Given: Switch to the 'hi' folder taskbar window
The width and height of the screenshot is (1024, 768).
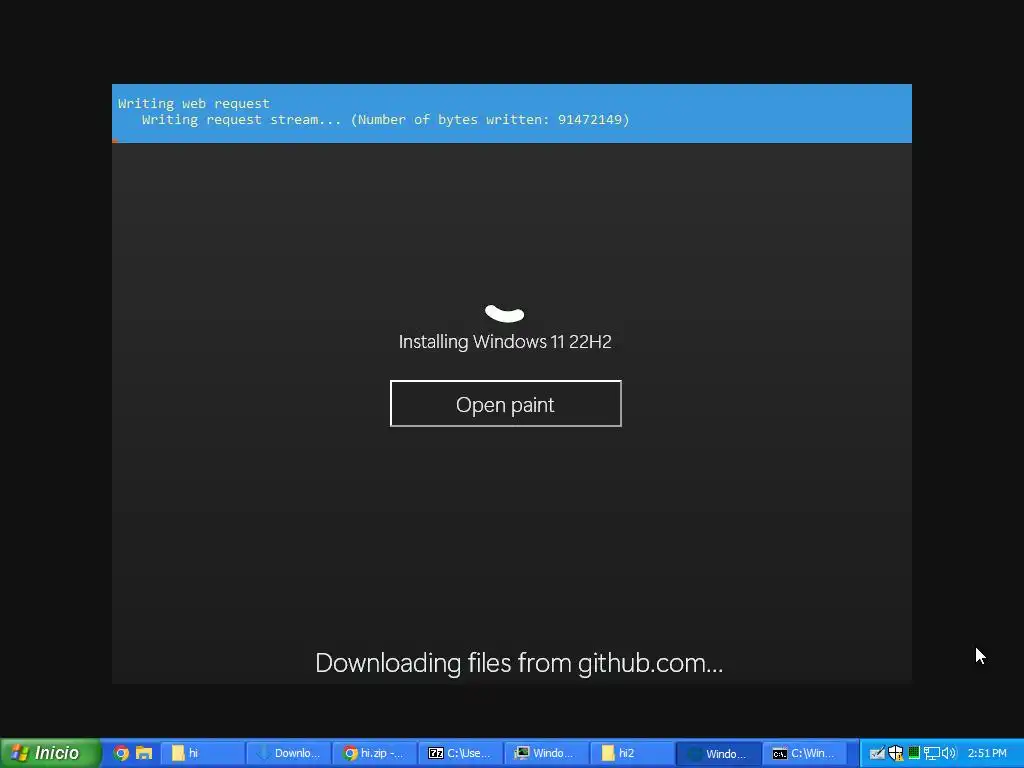Looking at the screenshot, I should (x=202, y=753).
